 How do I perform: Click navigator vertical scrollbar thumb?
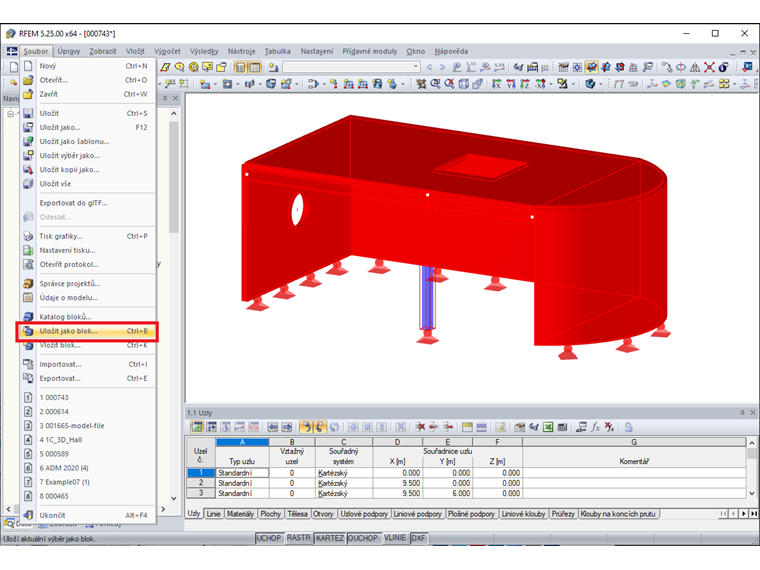coord(174,177)
